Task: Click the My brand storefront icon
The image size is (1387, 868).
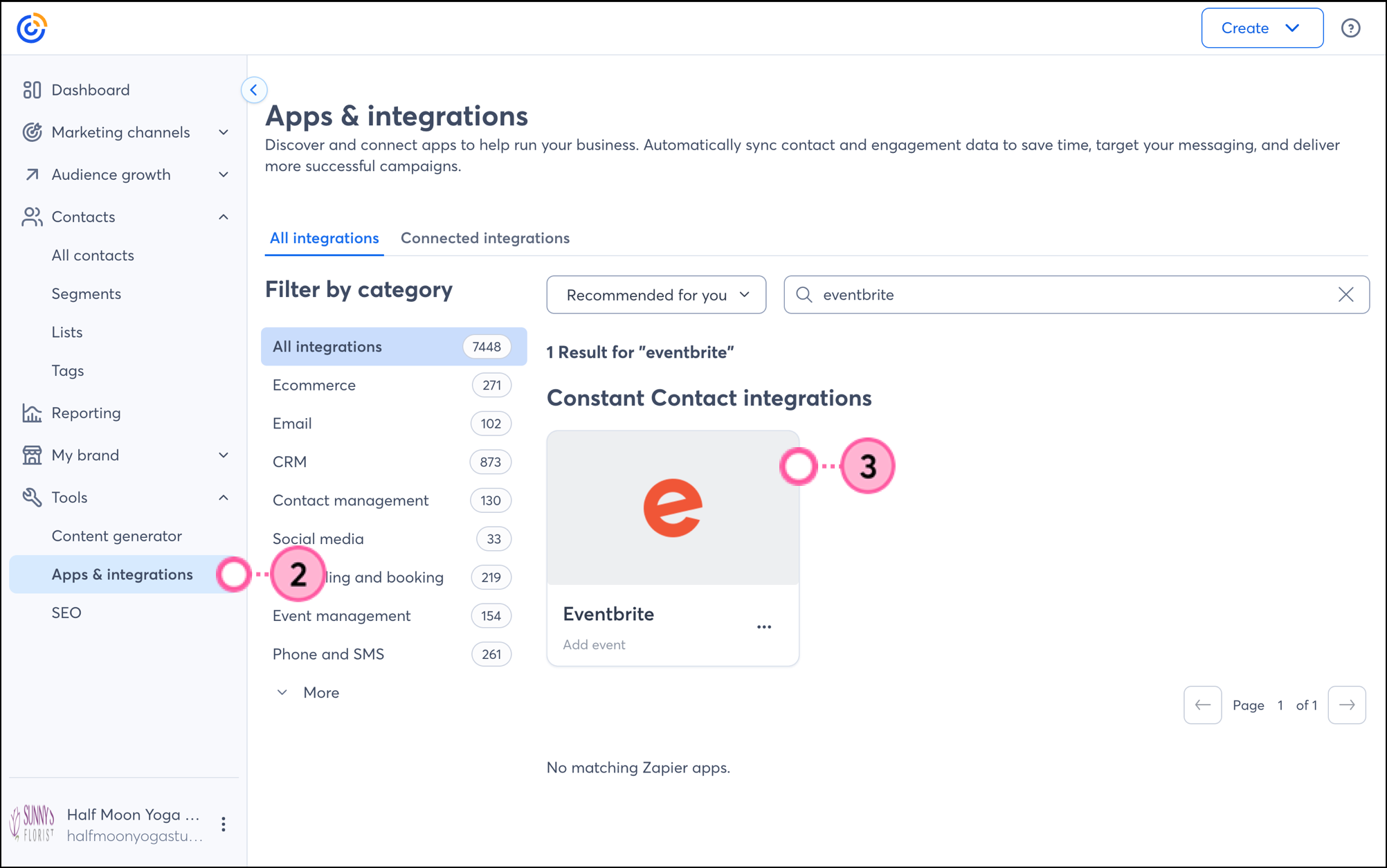Action: coord(32,455)
